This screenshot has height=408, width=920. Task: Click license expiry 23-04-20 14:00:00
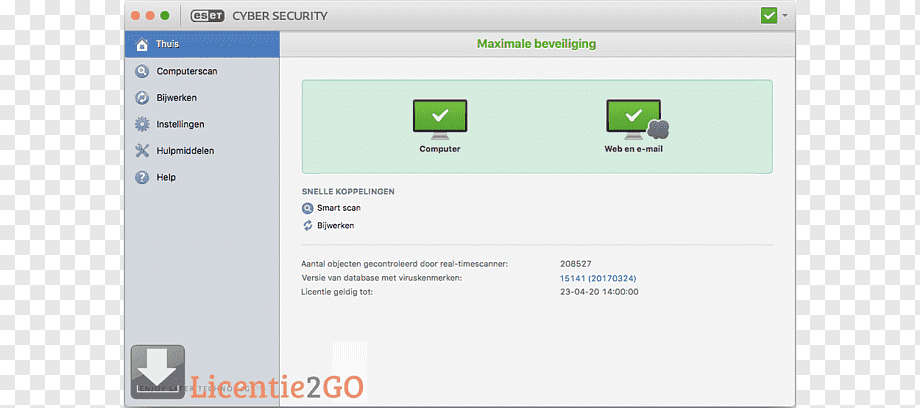pos(599,292)
